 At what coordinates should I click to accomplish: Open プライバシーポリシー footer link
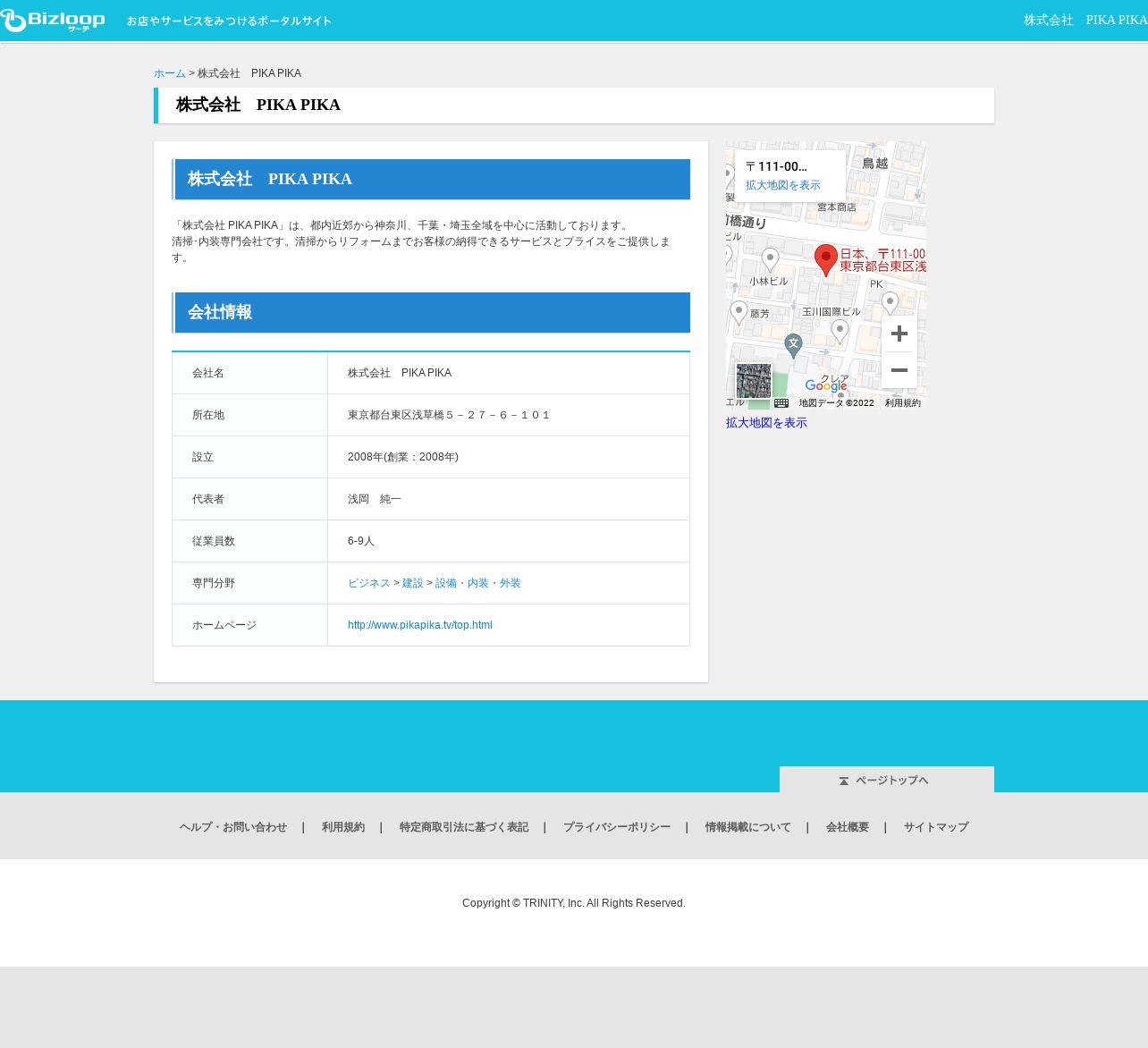tap(617, 827)
